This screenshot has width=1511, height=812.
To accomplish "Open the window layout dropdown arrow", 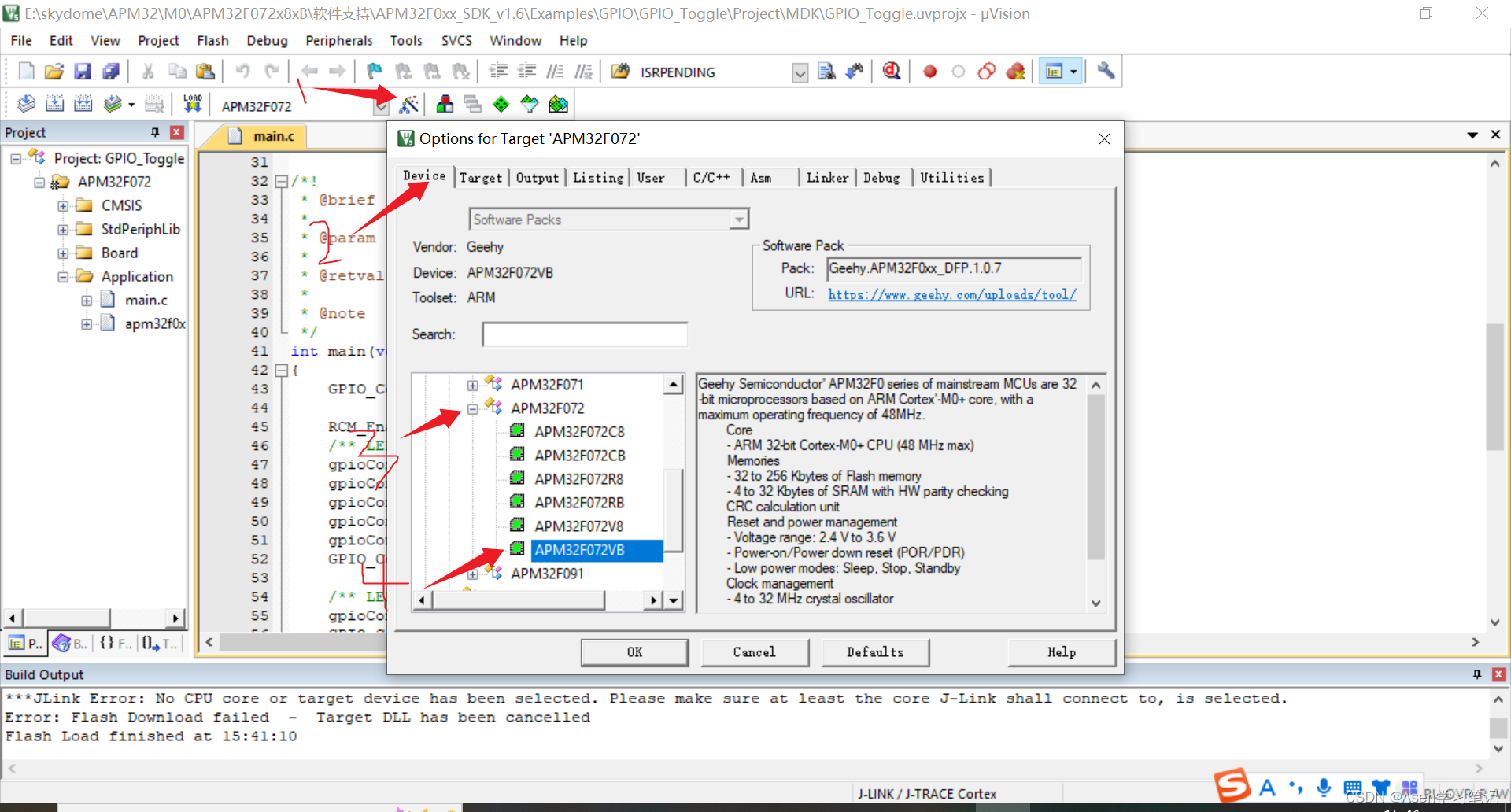I will coord(1073,72).
